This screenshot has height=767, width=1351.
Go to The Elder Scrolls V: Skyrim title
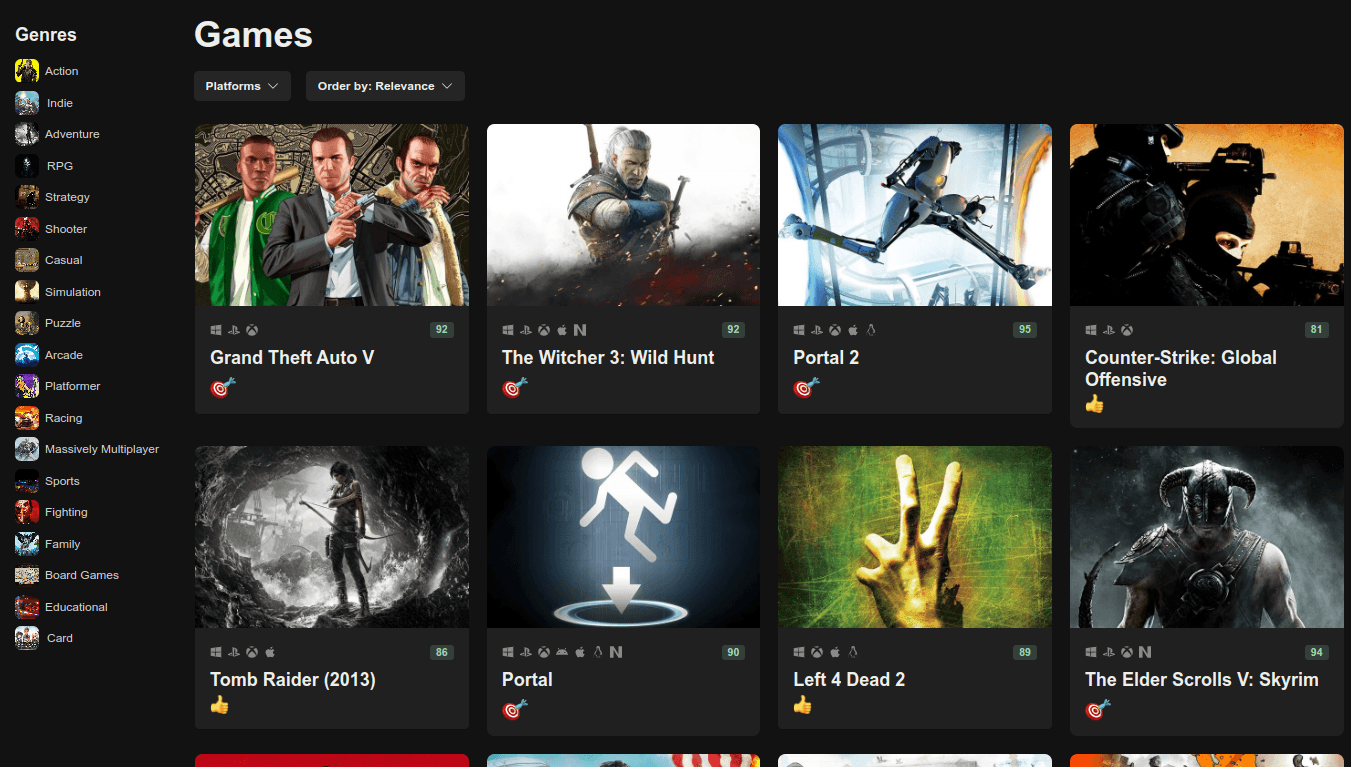1201,680
